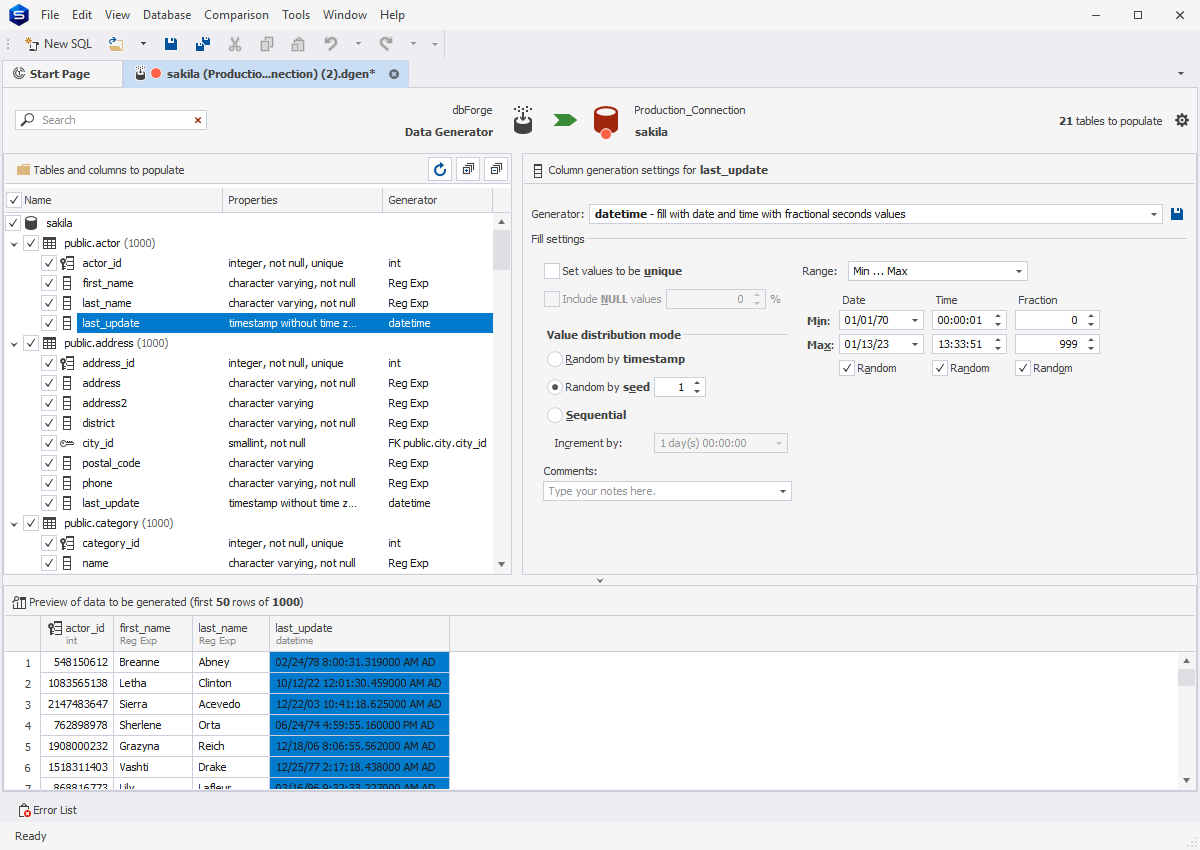The width and height of the screenshot is (1200, 850).
Task: Collapse the settings pane with bottom chevron
Action: [600, 580]
